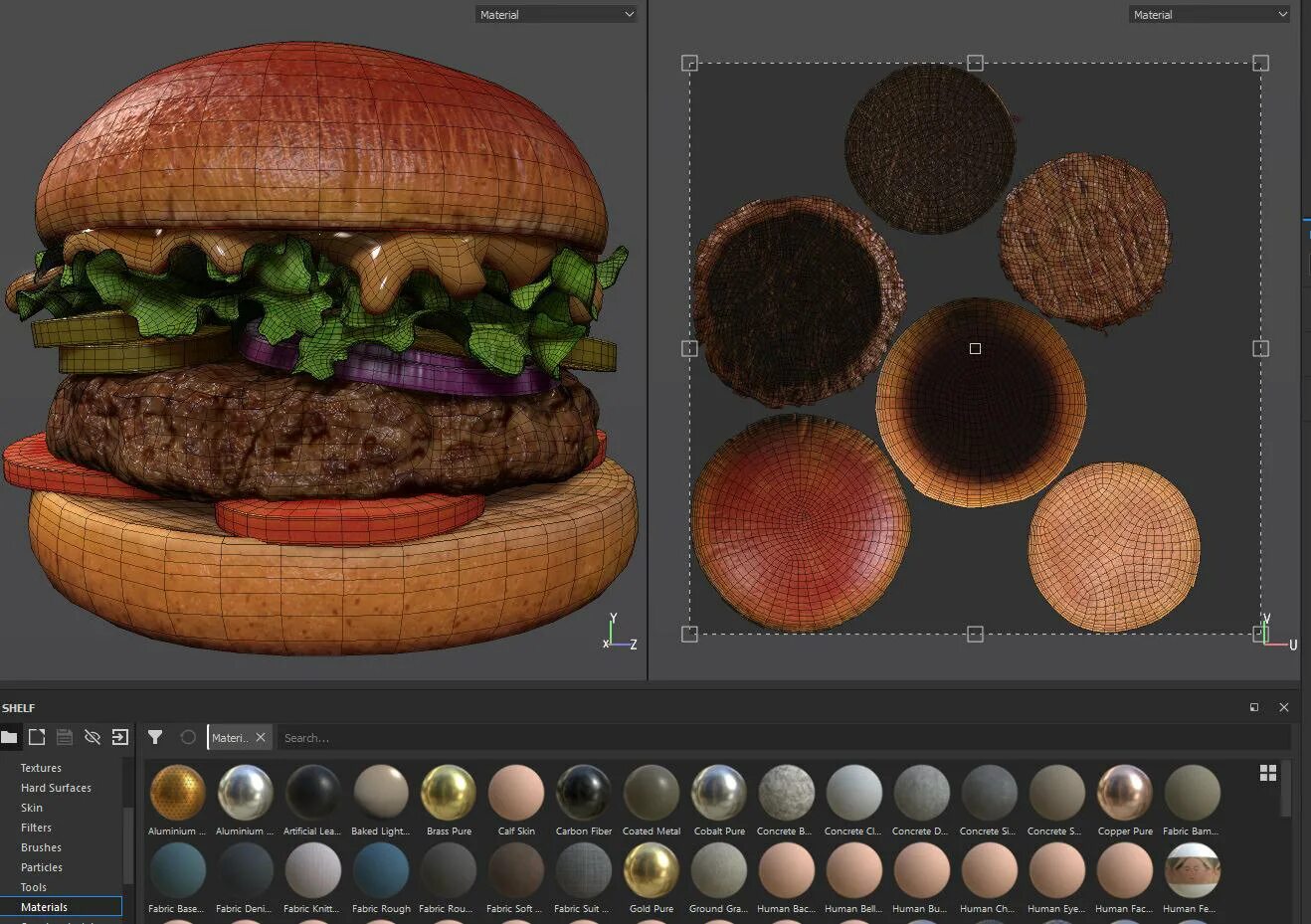Select the Brushes shelf category
The image size is (1311, 924).
coord(41,847)
